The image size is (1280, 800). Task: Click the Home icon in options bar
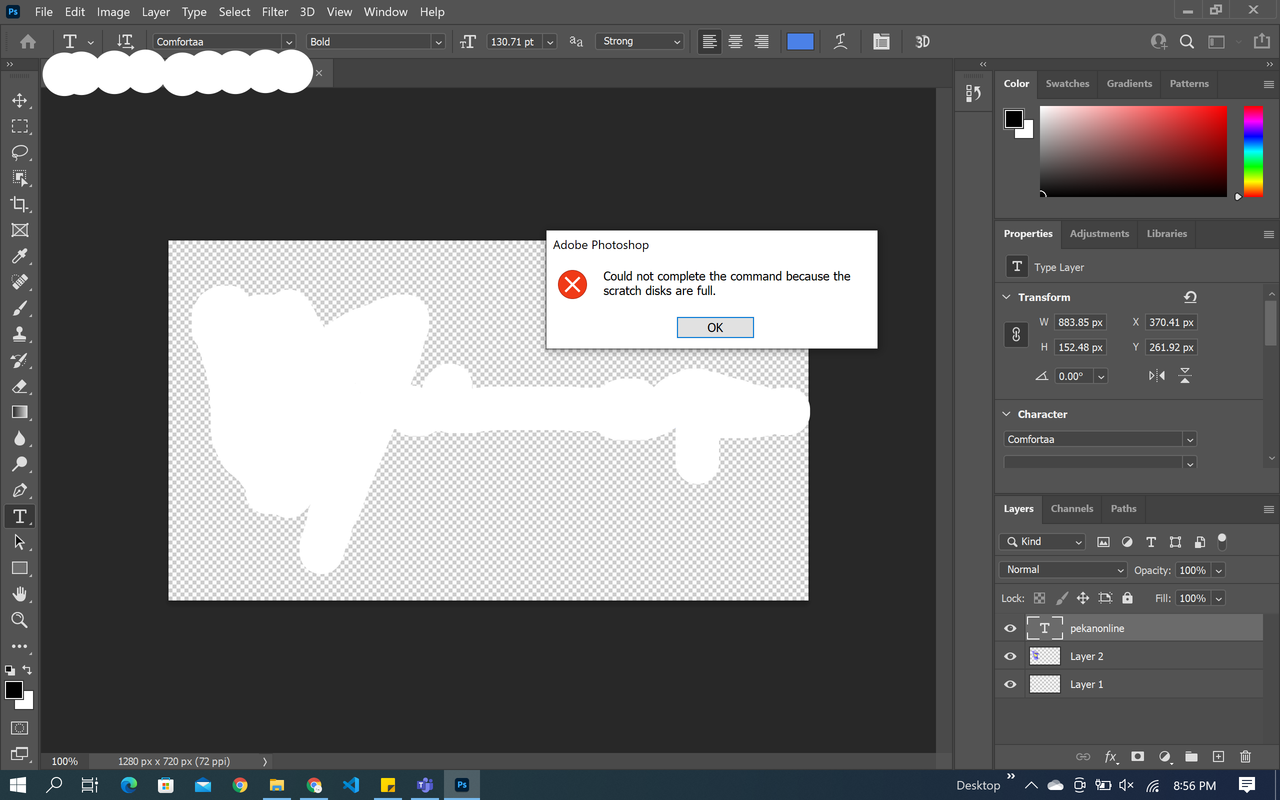point(28,42)
